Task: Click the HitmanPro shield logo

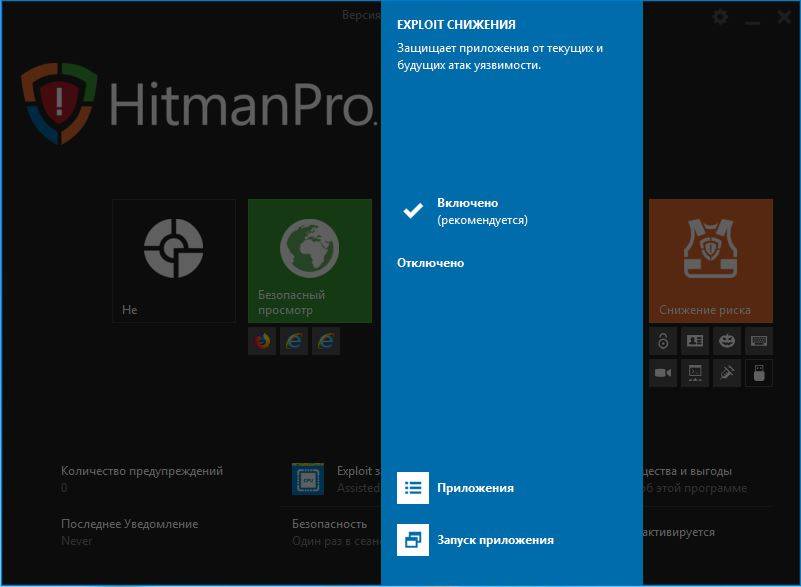Action: click(x=59, y=103)
